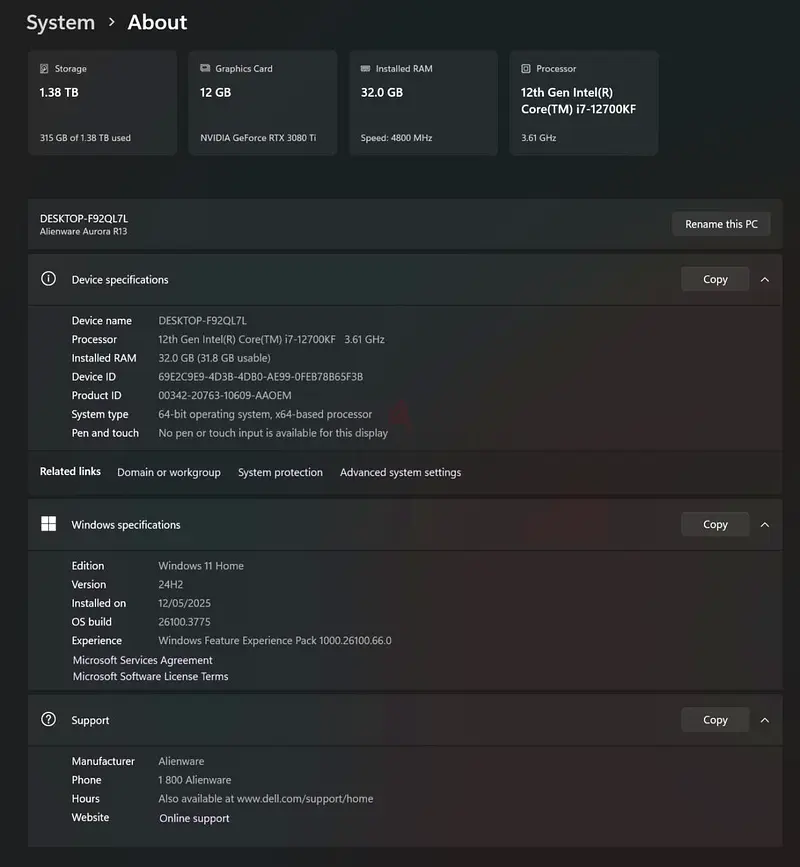Screen dimensions: 800x867
Task: Open Advanced system settings
Action: point(400,472)
